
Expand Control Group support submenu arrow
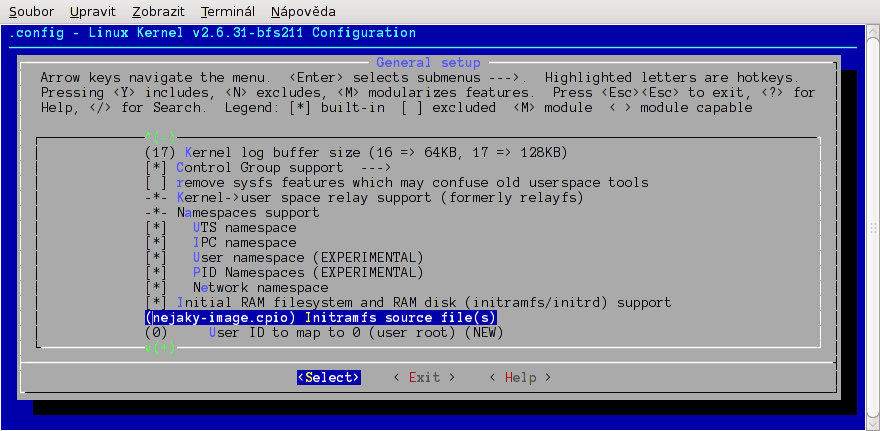[x=375, y=167]
